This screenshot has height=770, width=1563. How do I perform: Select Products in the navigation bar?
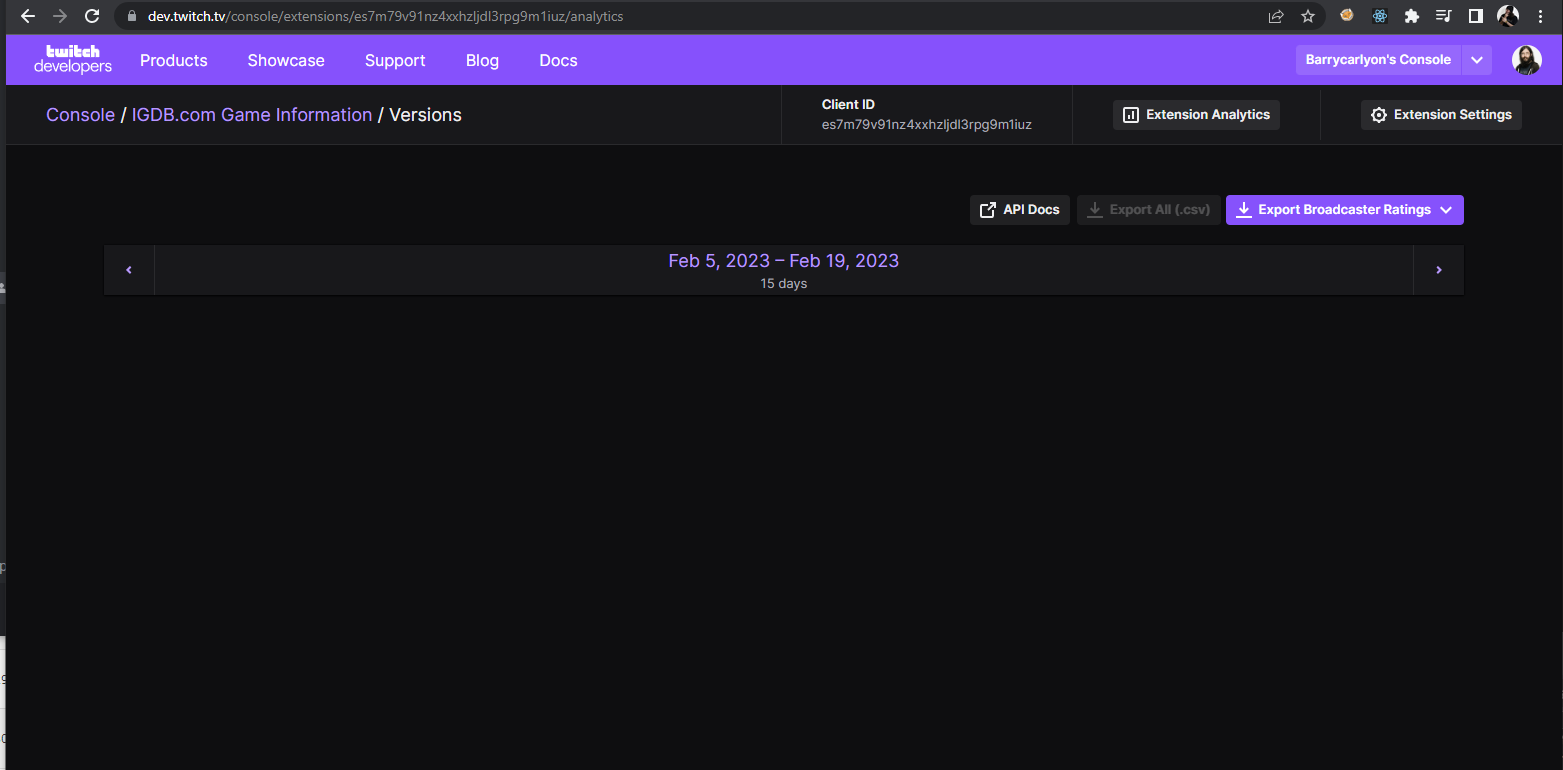pyautogui.click(x=173, y=60)
